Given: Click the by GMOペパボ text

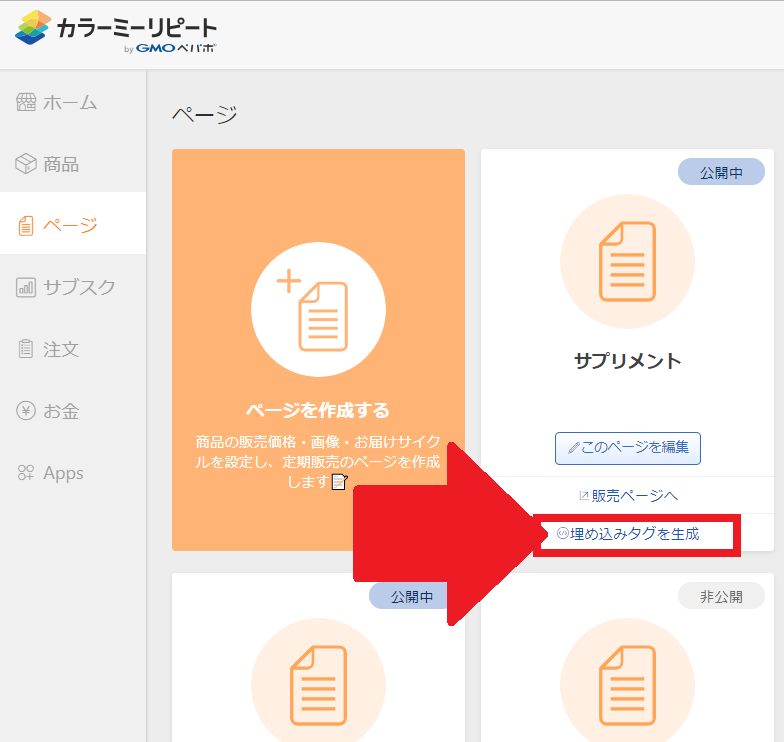Looking at the screenshot, I should (x=170, y=48).
